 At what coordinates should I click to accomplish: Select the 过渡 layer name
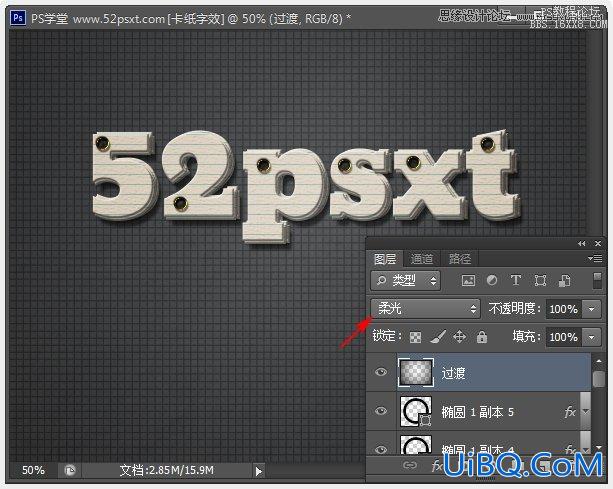453,373
